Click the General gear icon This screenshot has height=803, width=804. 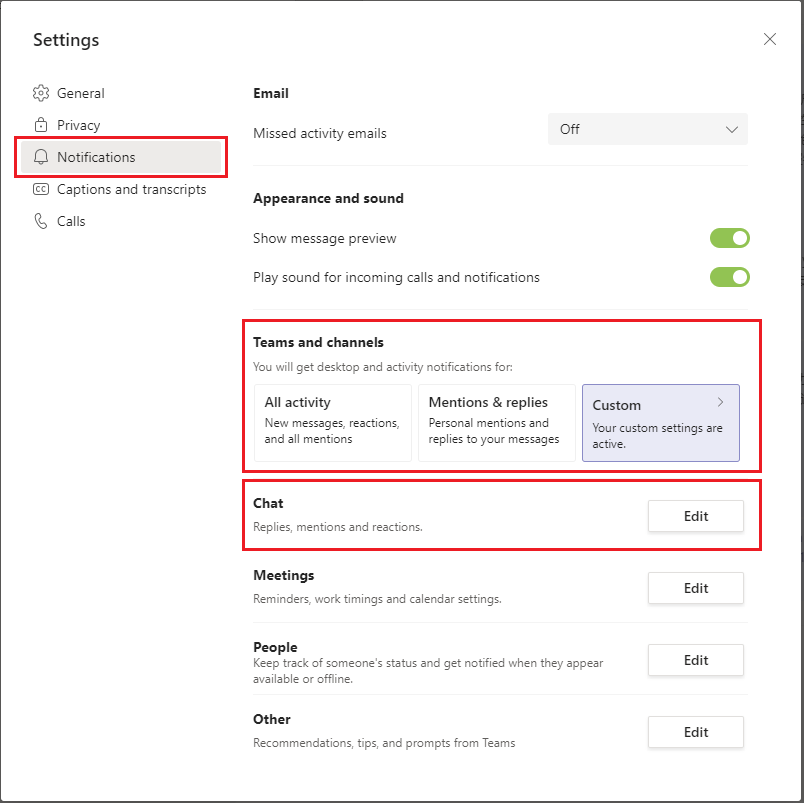(x=41, y=93)
